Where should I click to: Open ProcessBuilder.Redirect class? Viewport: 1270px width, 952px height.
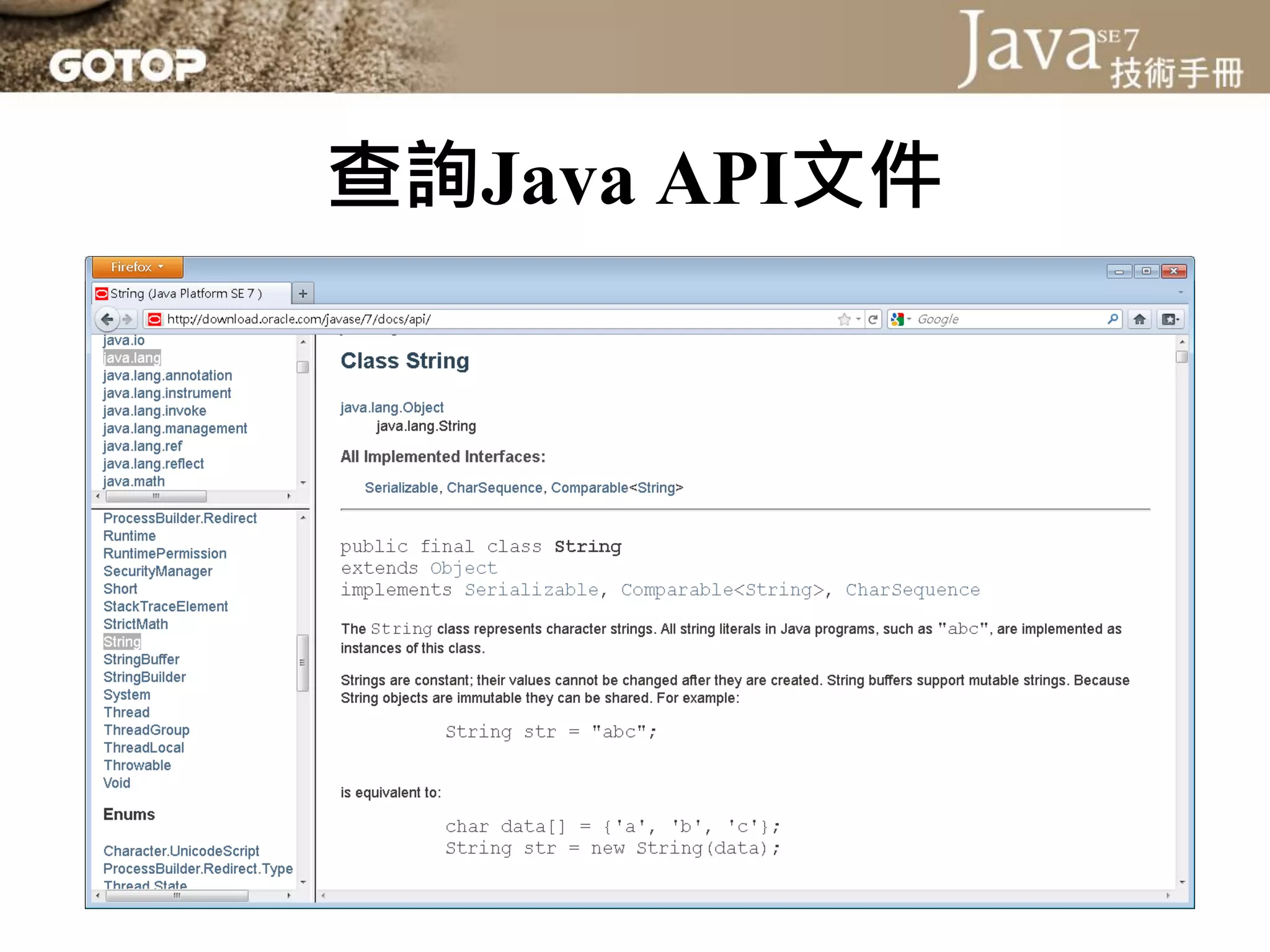tap(180, 518)
